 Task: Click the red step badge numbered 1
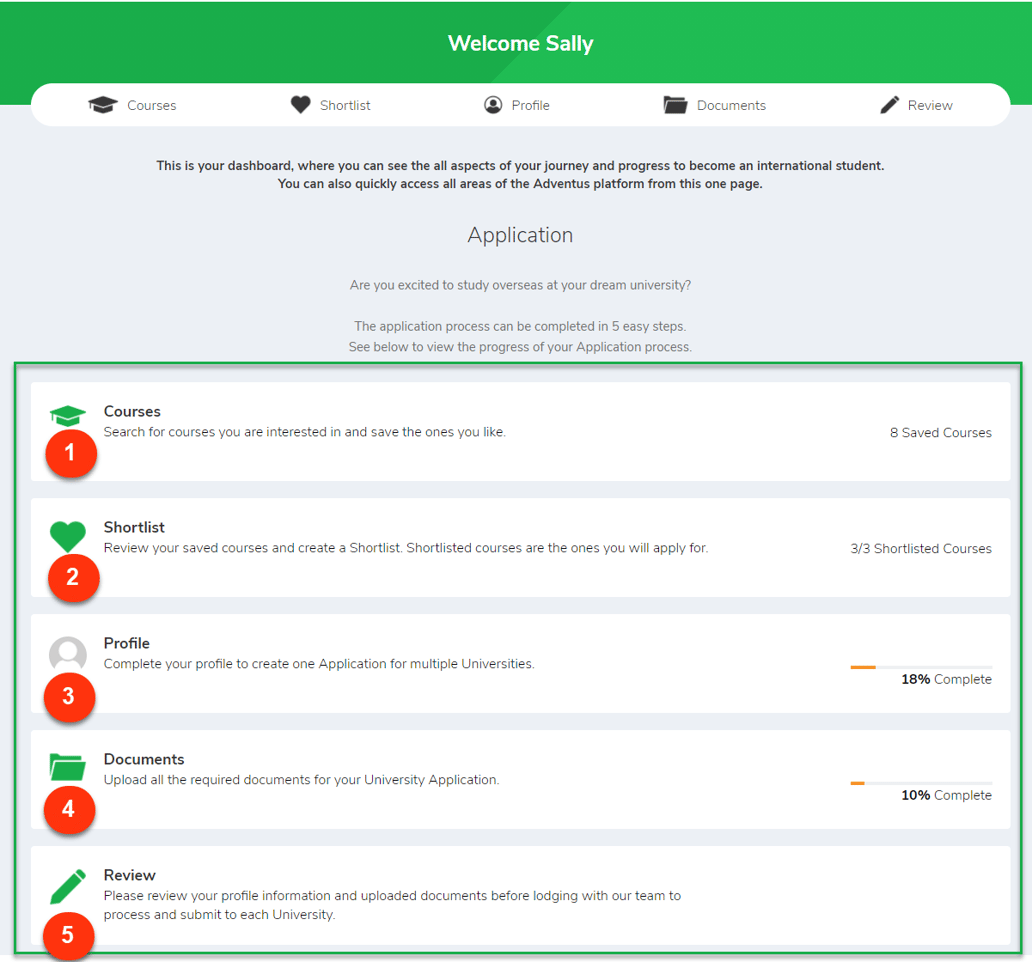[70, 453]
